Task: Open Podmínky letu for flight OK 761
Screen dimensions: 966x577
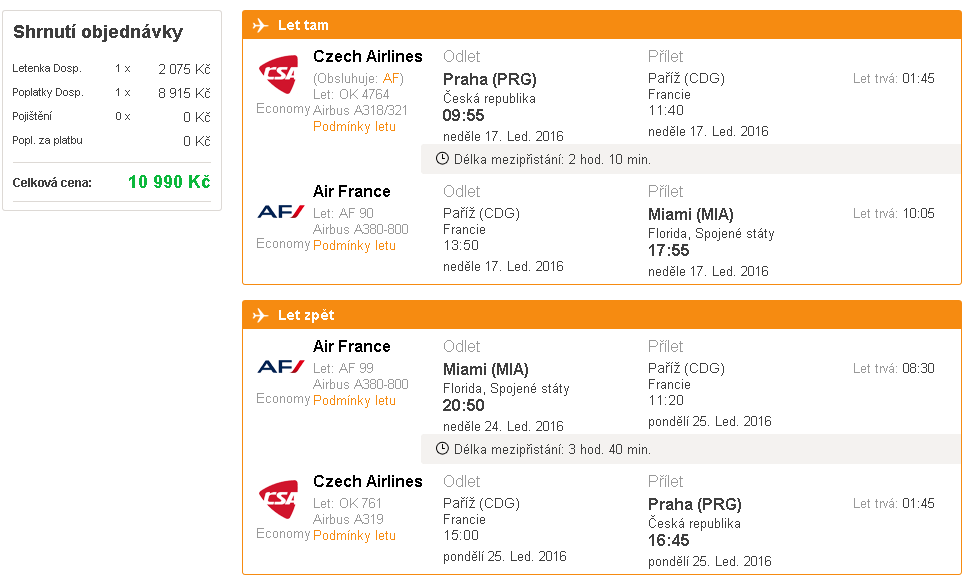Action: [x=354, y=536]
